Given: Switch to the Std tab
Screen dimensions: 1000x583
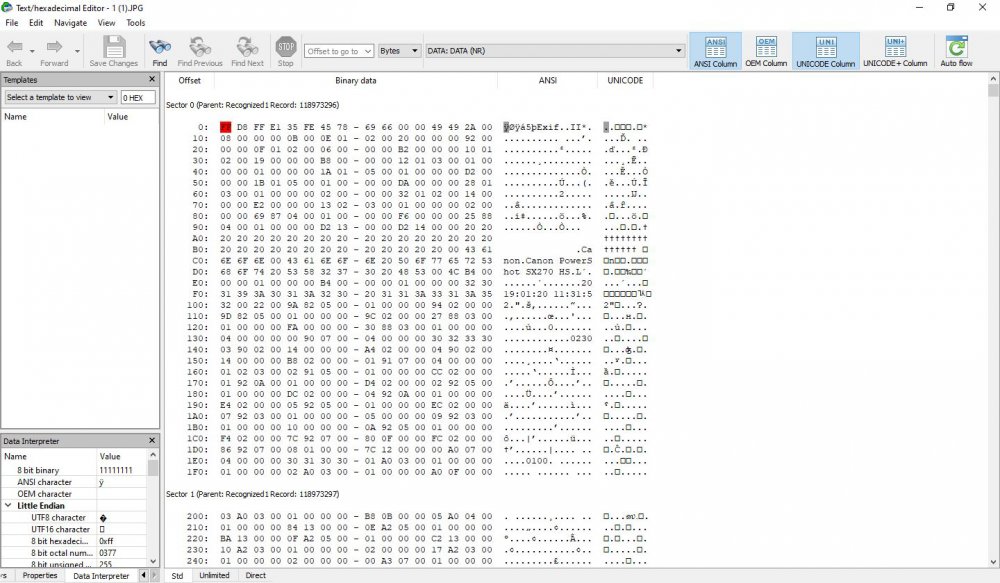Looking at the screenshot, I should tap(177, 575).
